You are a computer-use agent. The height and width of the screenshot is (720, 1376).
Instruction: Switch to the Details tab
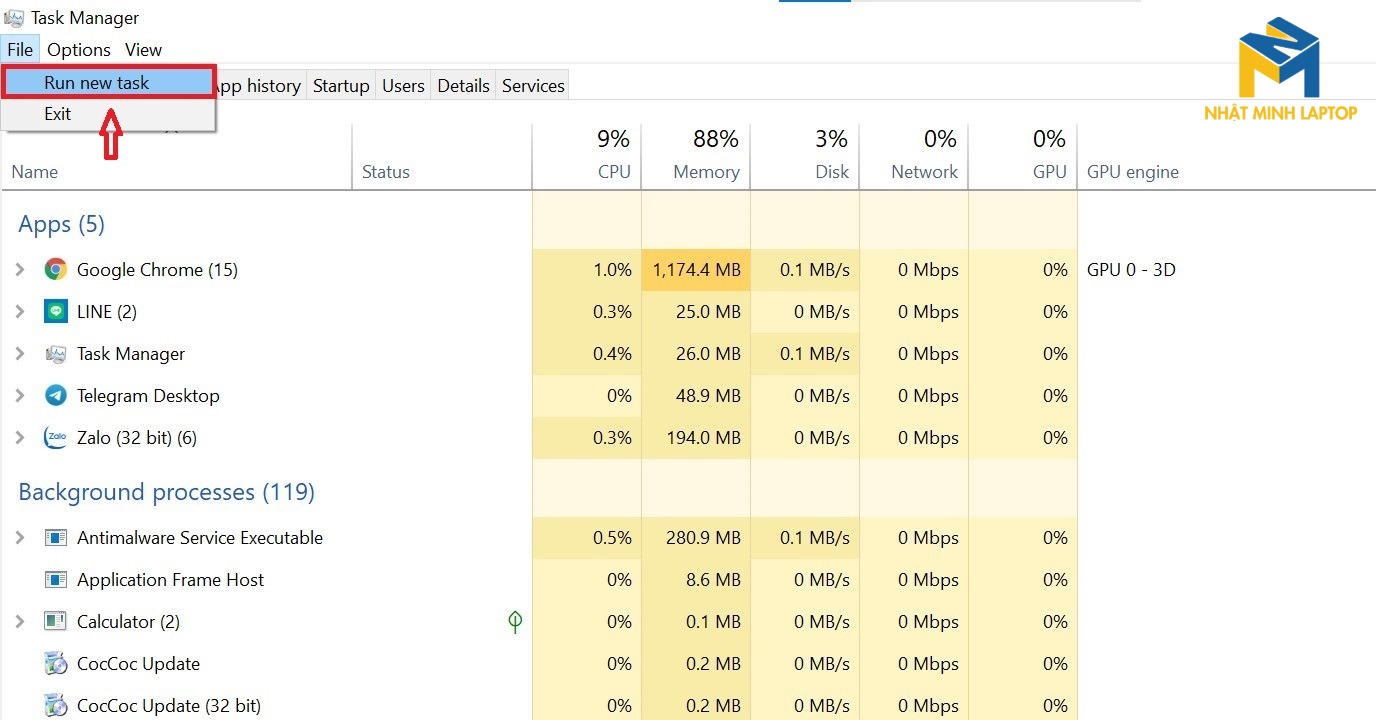[464, 86]
